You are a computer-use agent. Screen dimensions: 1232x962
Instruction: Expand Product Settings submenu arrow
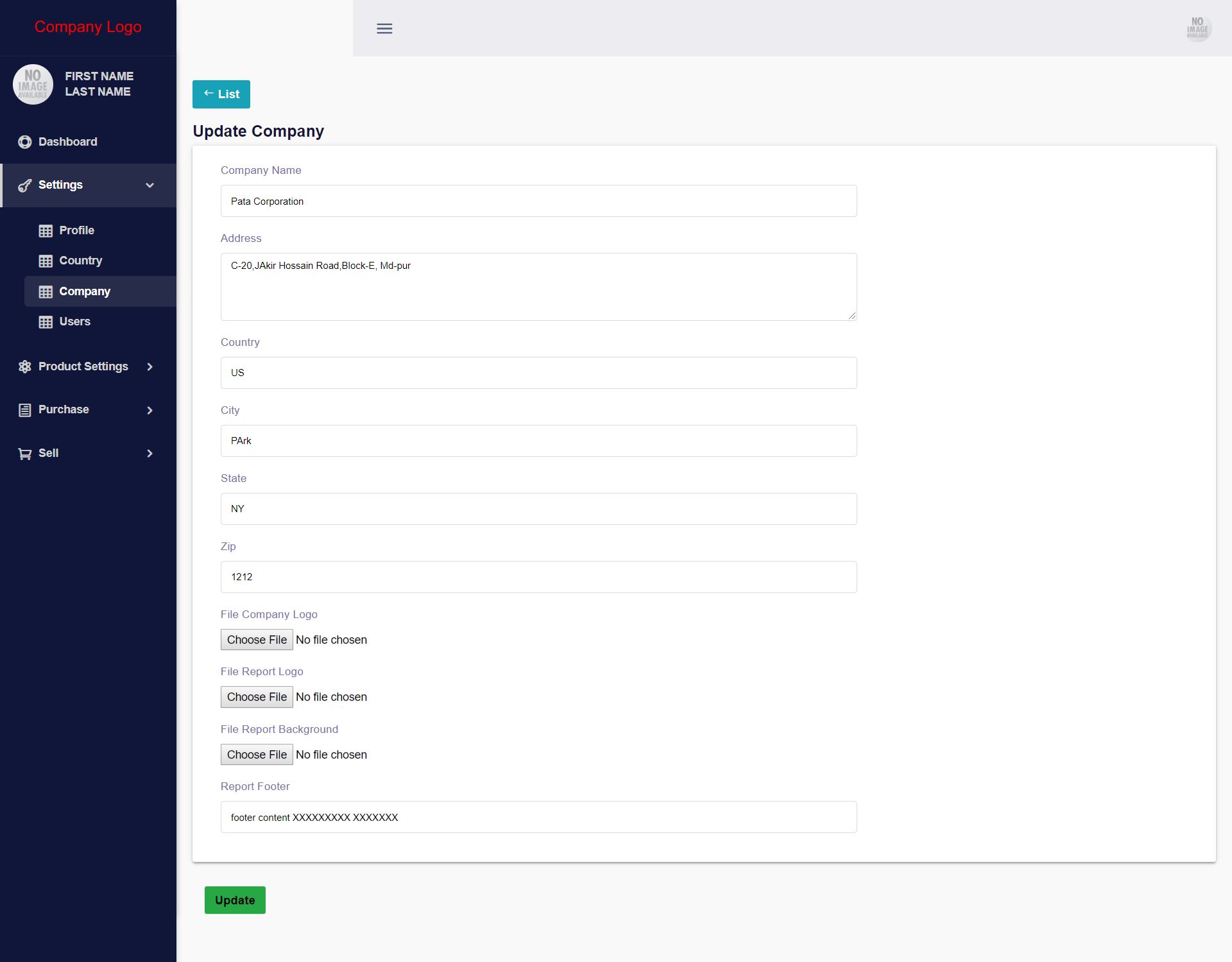coord(150,366)
